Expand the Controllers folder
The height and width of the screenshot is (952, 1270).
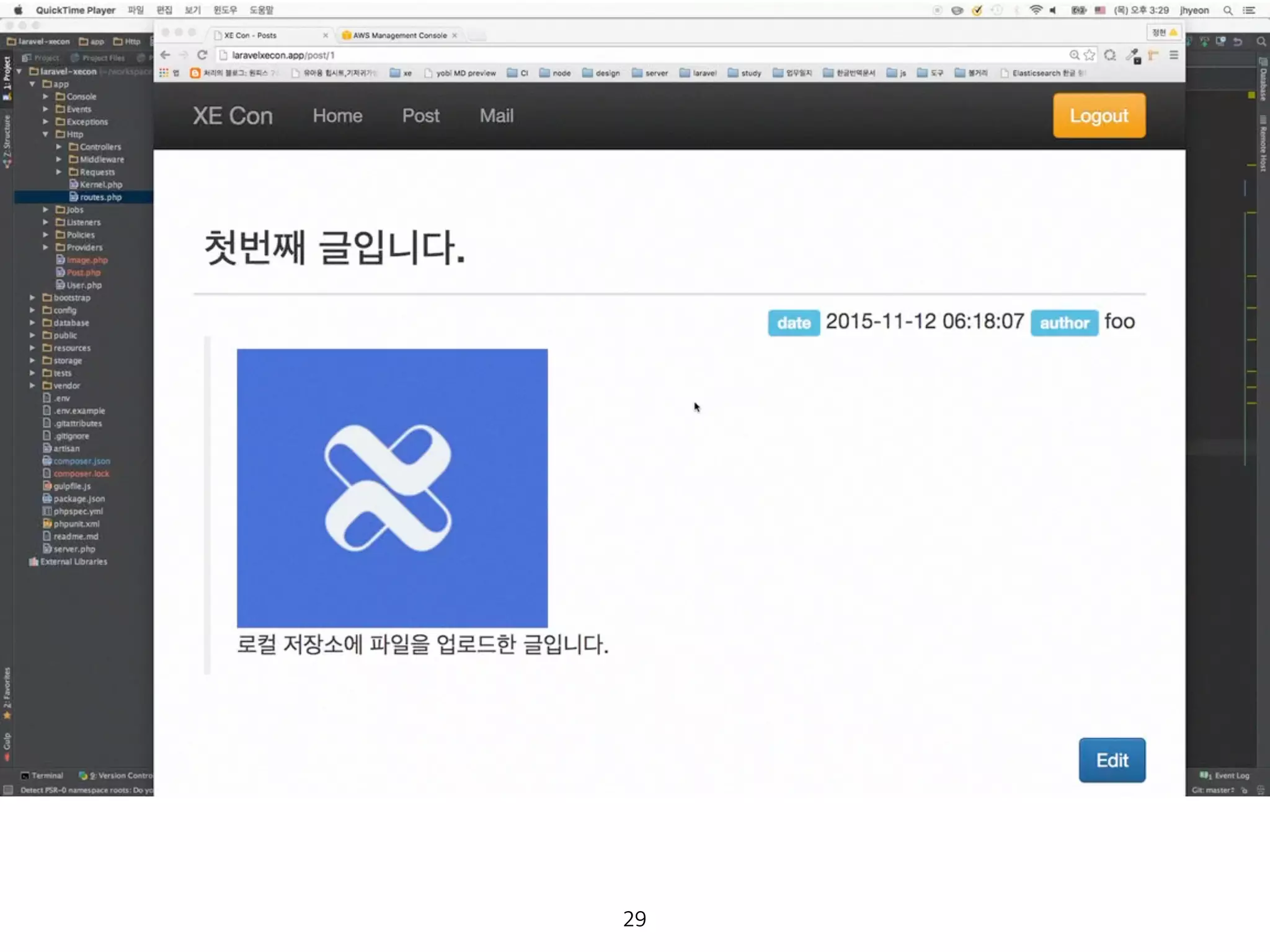[x=59, y=147]
